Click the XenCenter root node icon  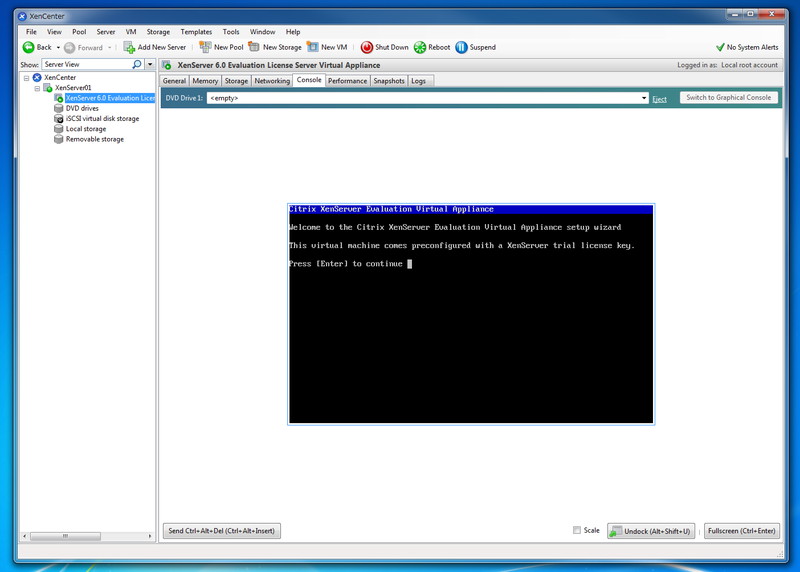37,78
